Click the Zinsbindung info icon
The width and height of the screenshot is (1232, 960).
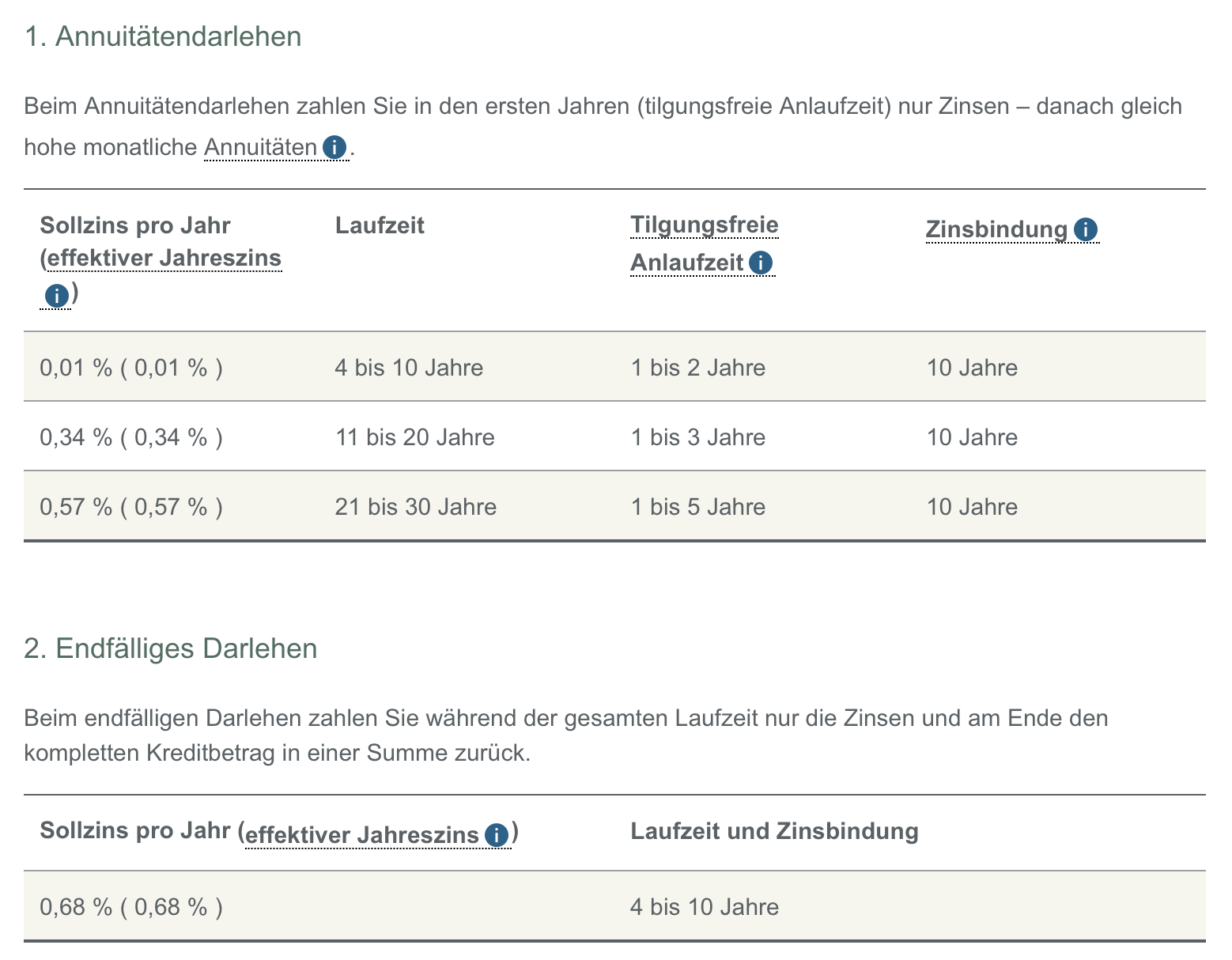(1087, 229)
